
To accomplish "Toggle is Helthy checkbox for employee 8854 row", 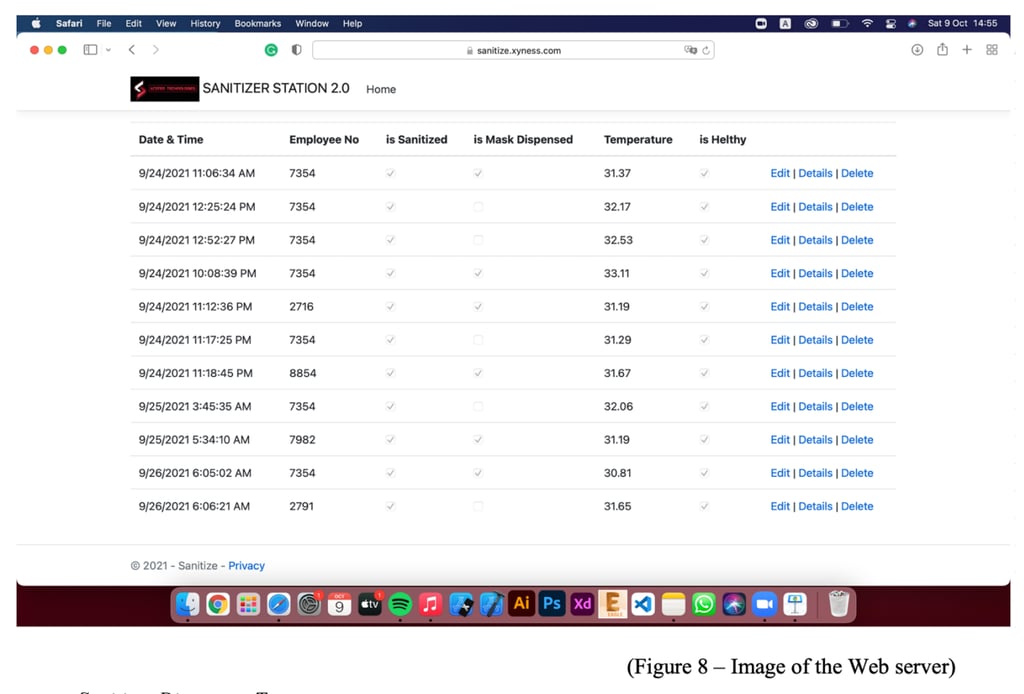I will pyautogui.click(x=704, y=373).
